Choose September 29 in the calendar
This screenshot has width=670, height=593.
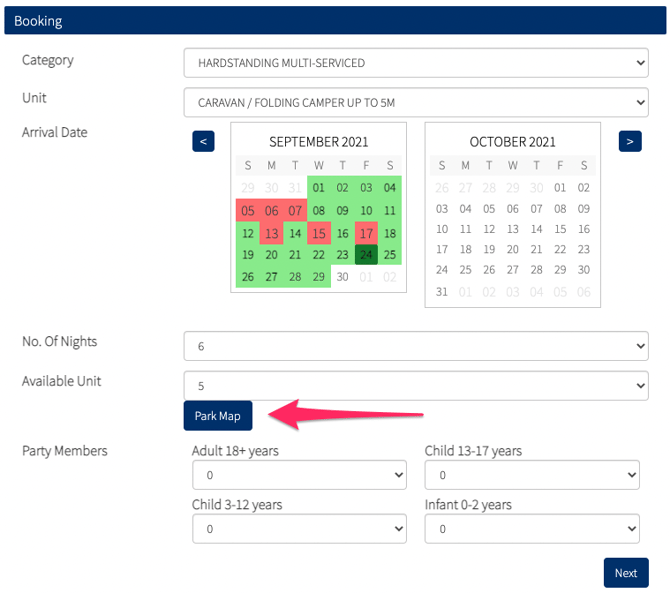click(318, 277)
